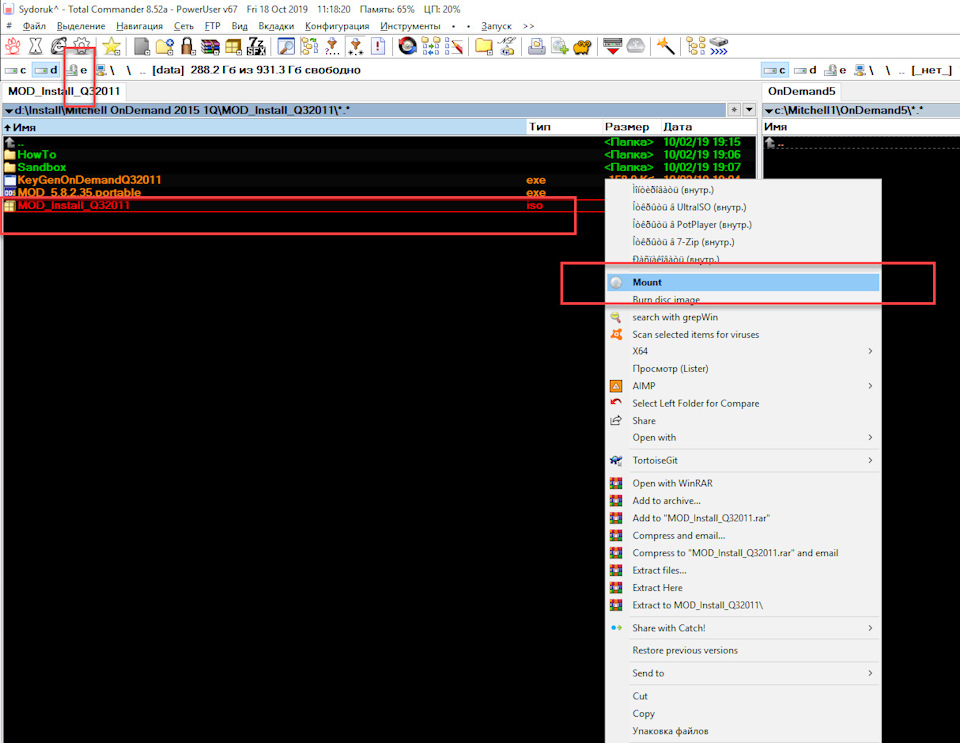Open the Навигация menu
The image size is (960, 743).
coord(140,26)
